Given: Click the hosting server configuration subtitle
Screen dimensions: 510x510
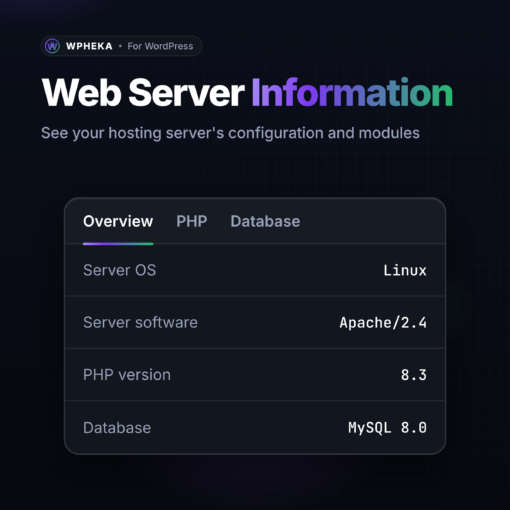Looking at the screenshot, I should [x=230, y=133].
